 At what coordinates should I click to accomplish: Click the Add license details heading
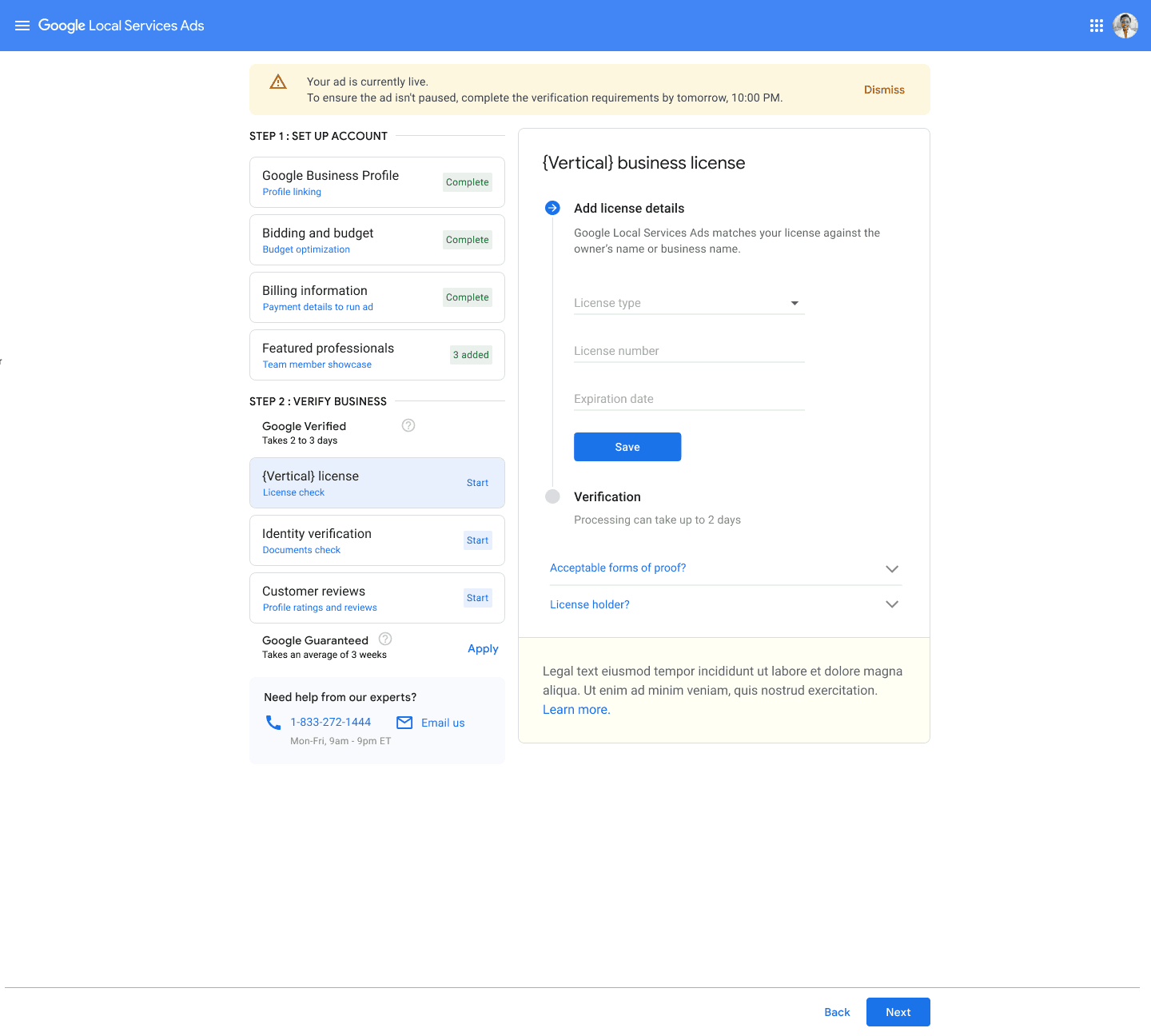coord(629,209)
